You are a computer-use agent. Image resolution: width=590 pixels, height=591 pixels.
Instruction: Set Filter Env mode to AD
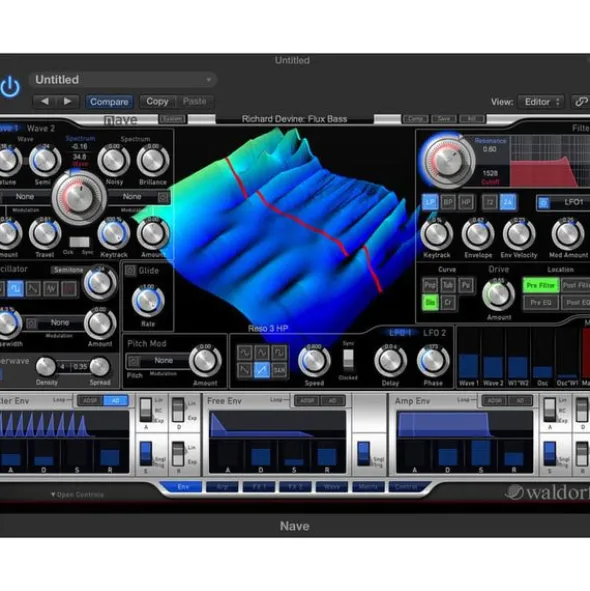115,401
